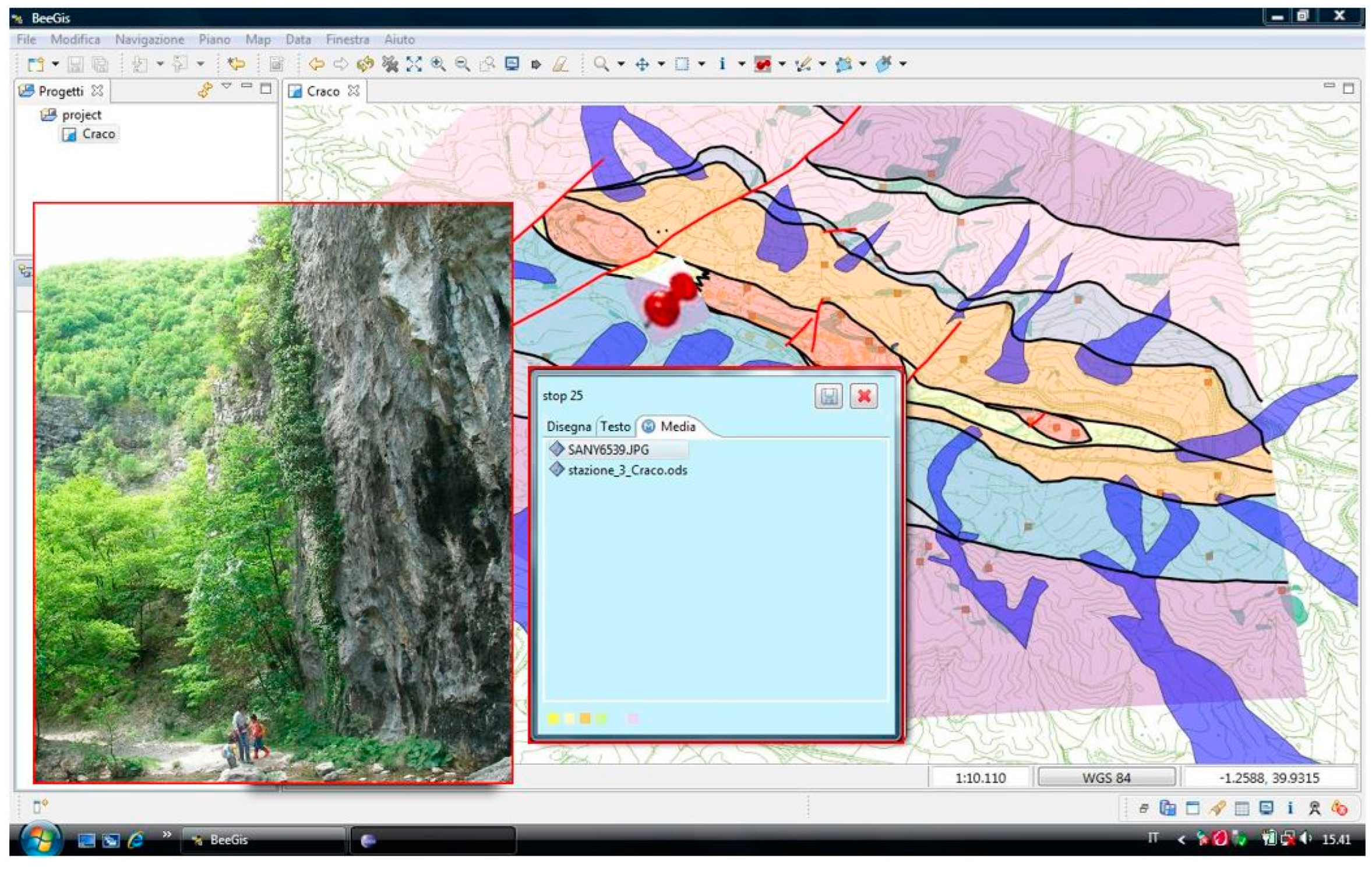Open dropdown arrow beside Pan tool
This screenshot has width=1372, height=872.
pos(661,64)
